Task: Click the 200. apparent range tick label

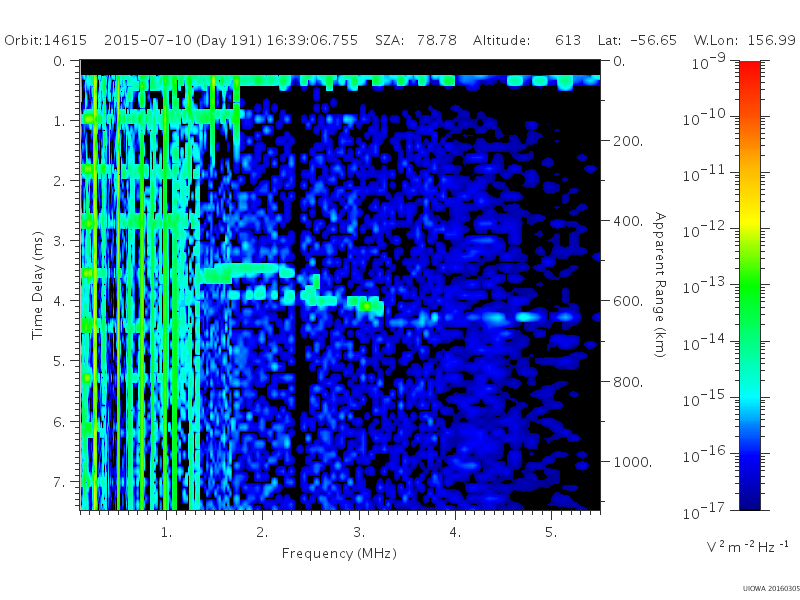Action: [x=628, y=141]
